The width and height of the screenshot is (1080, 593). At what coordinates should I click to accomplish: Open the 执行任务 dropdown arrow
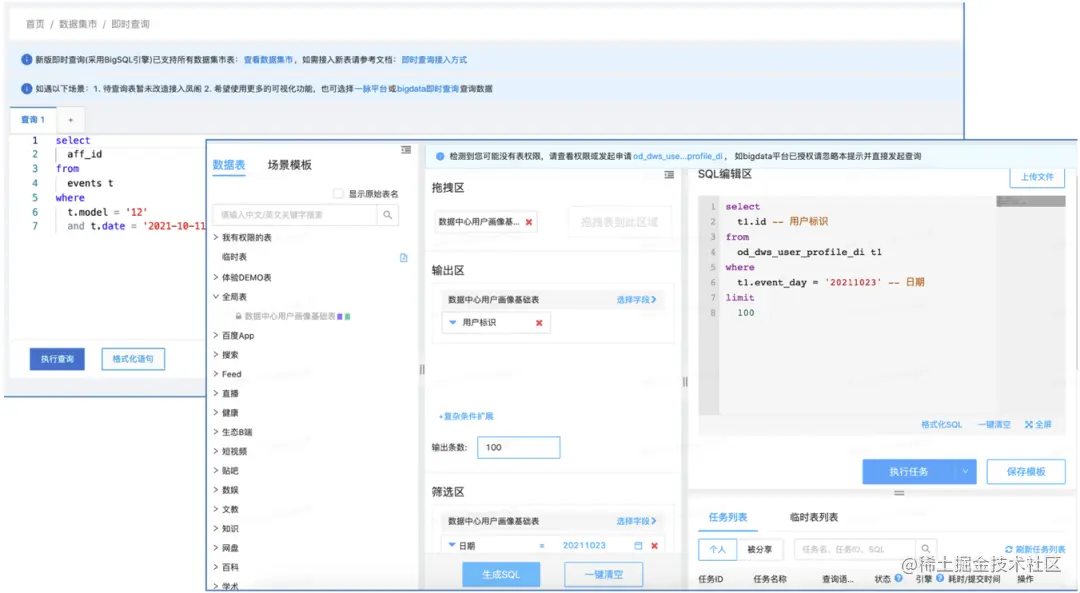click(x=962, y=471)
